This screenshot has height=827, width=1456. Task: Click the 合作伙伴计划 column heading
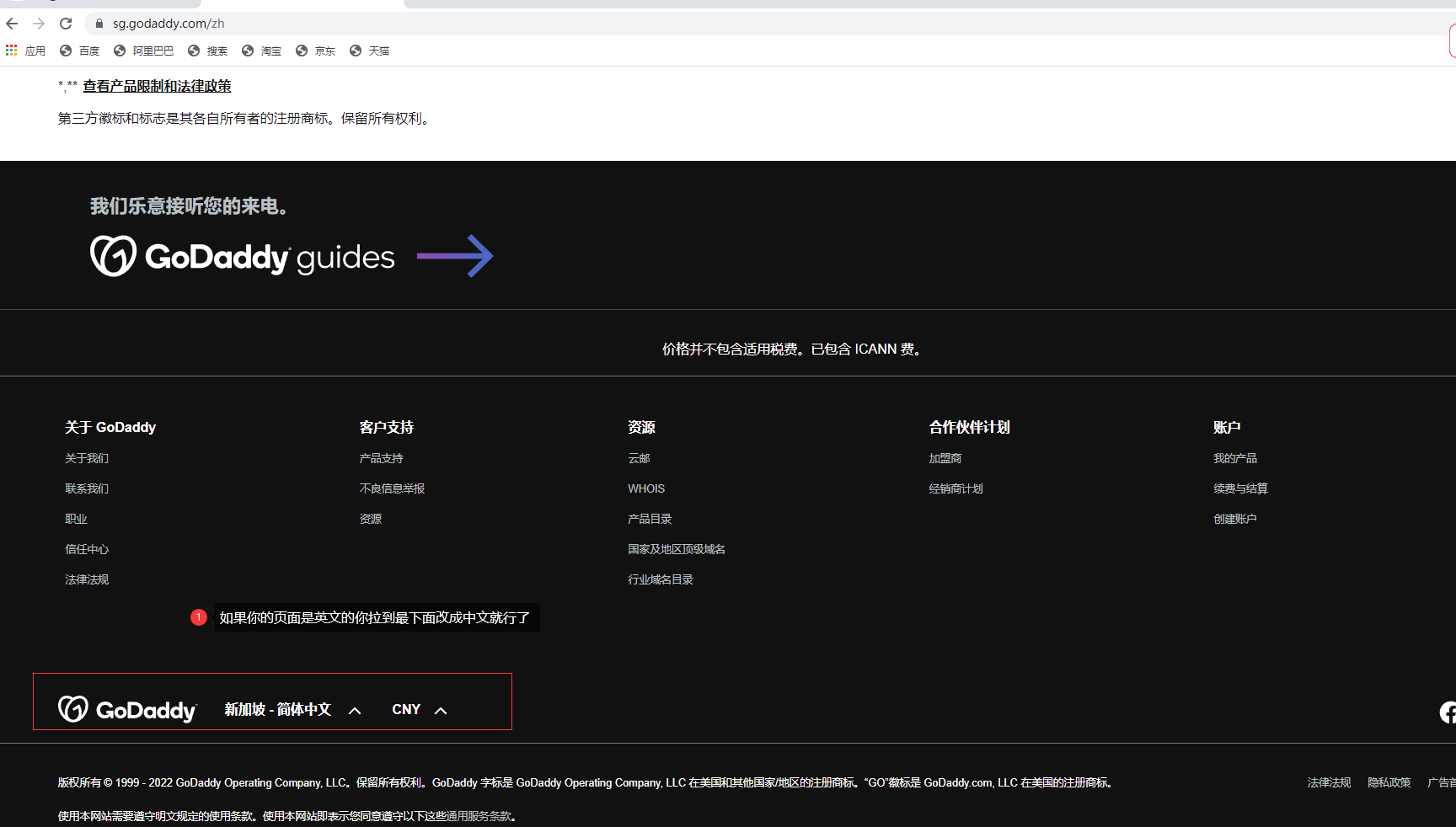point(970,427)
